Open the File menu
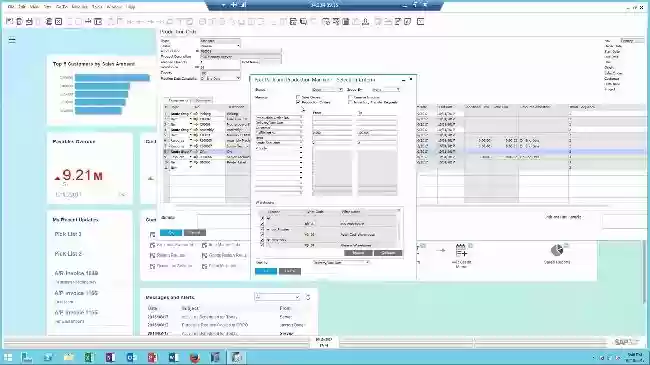650x365 pixels. click(x=11, y=7)
